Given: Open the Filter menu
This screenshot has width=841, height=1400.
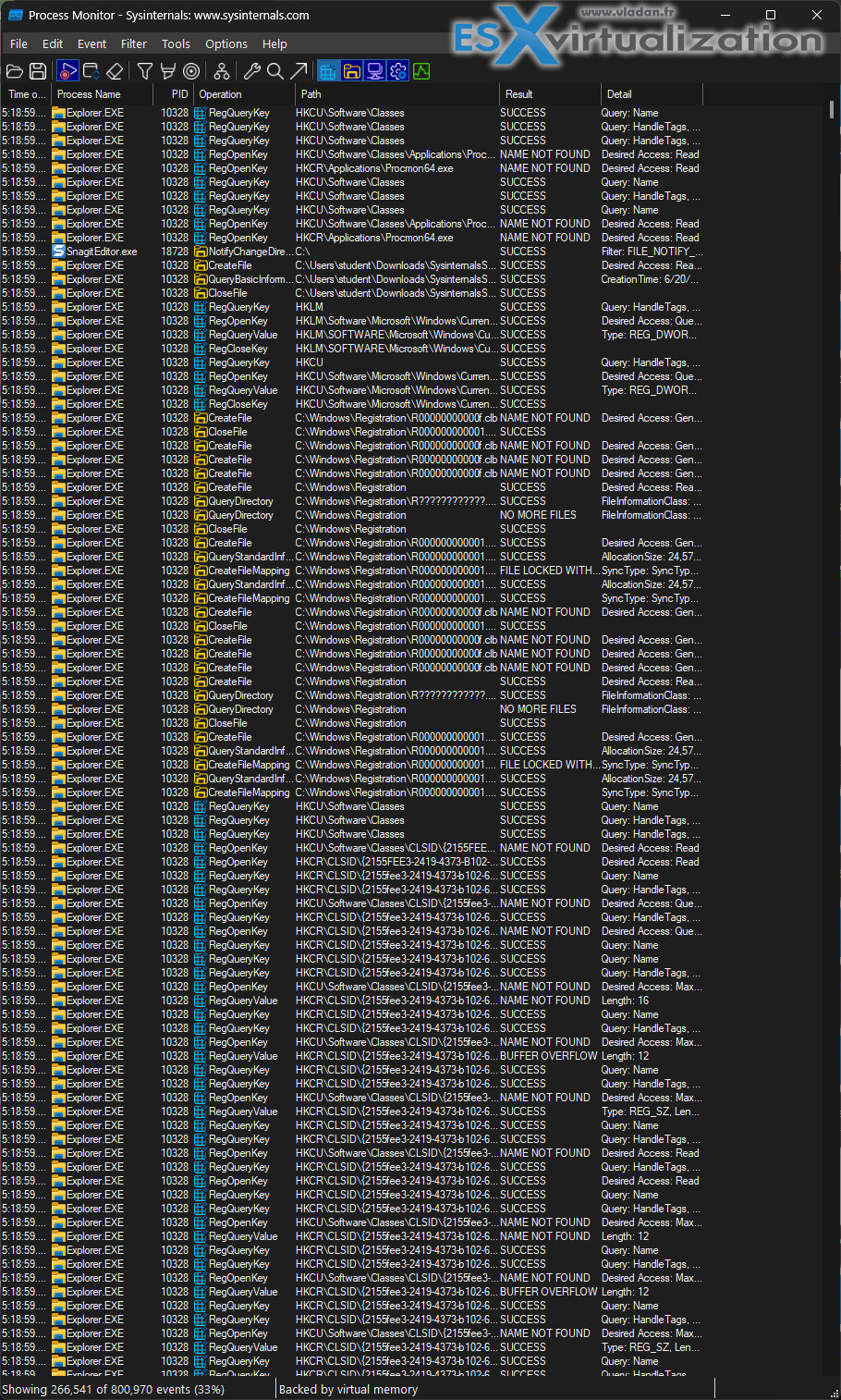Looking at the screenshot, I should tap(133, 43).
